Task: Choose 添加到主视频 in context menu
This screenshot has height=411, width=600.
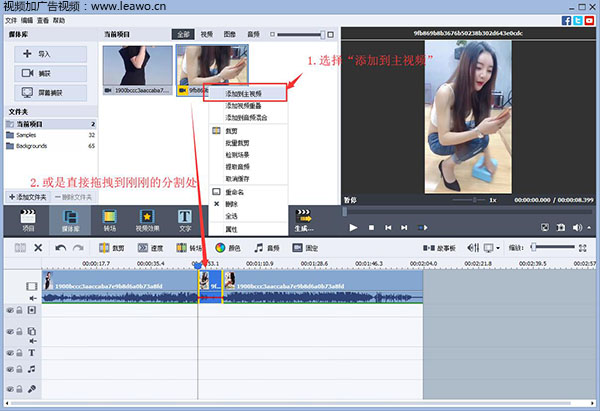Action: 245,93
